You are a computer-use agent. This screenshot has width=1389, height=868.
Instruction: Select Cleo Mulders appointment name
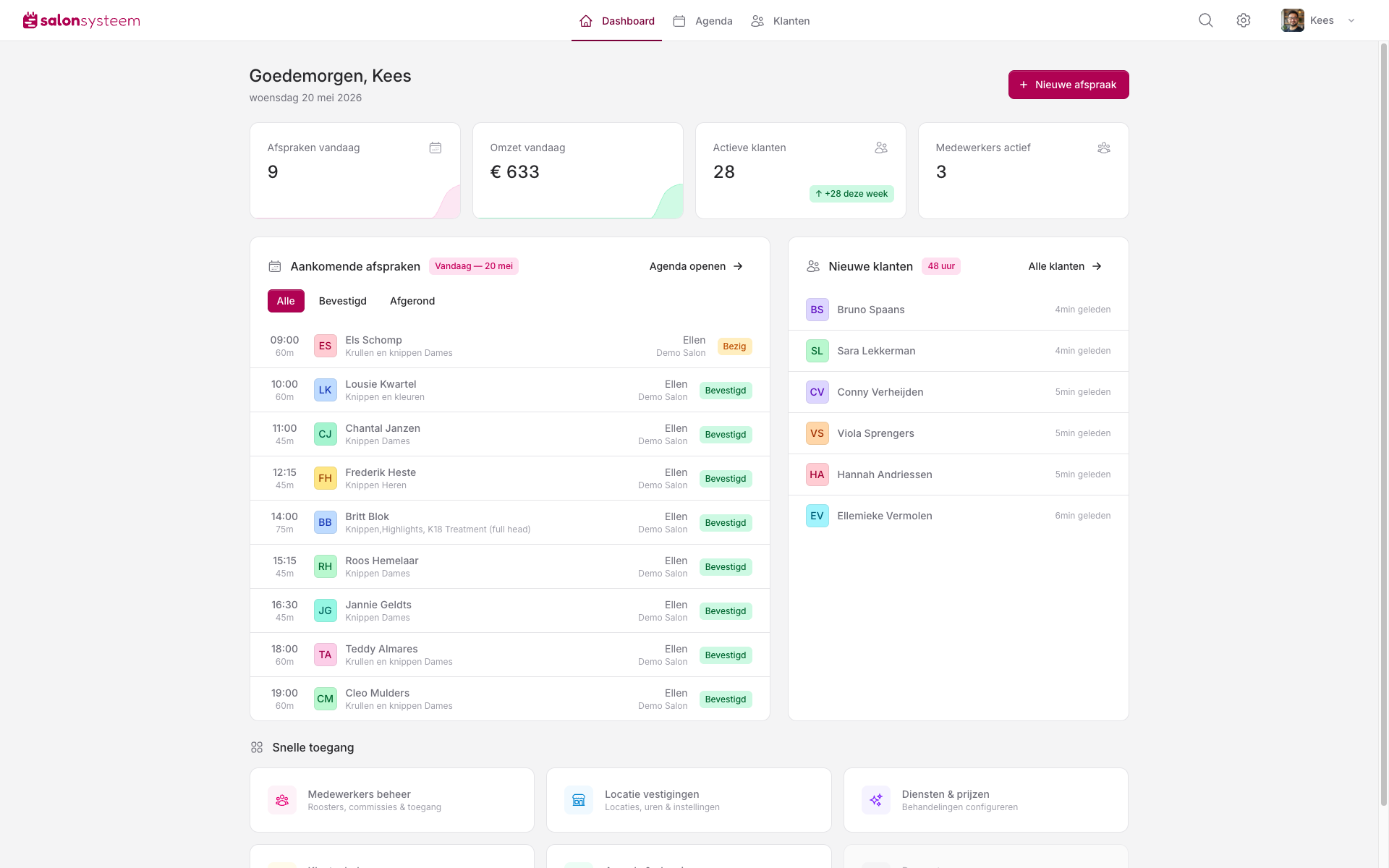(x=377, y=693)
